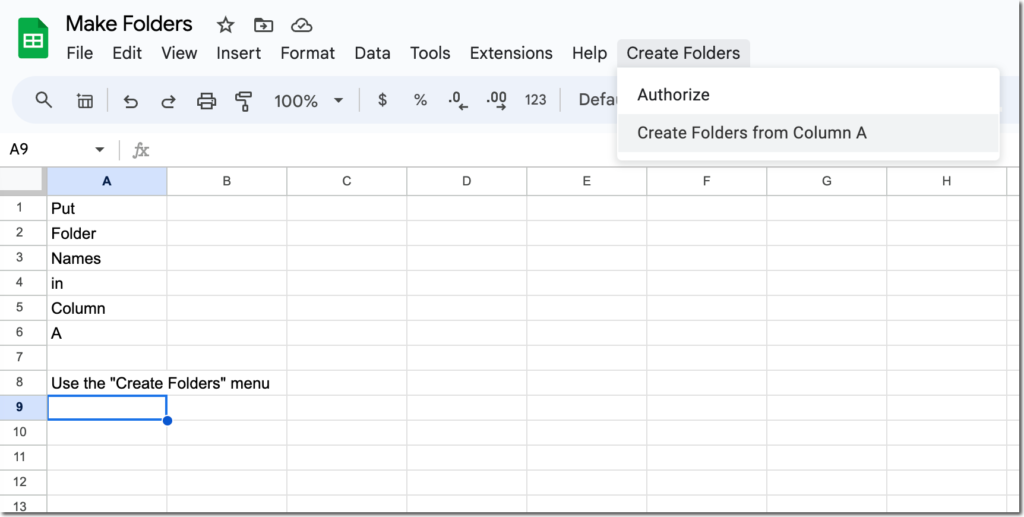1024x517 pixels.
Task: Check the cloud saved status icon
Action: (301, 25)
